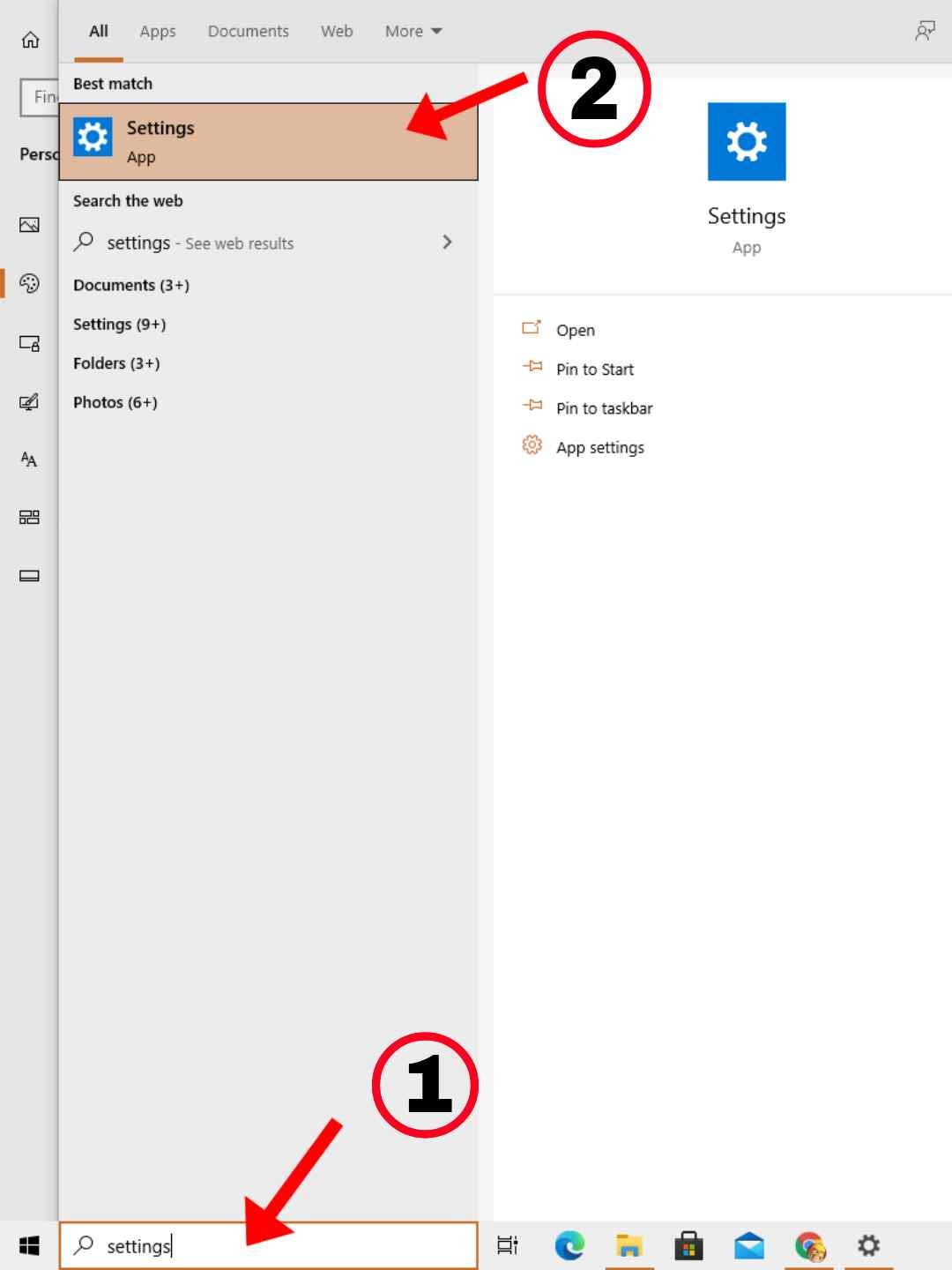Click settings See web results entry
Image resolution: width=952 pixels, height=1270 pixels.
pyautogui.click(x=200, y=243)
